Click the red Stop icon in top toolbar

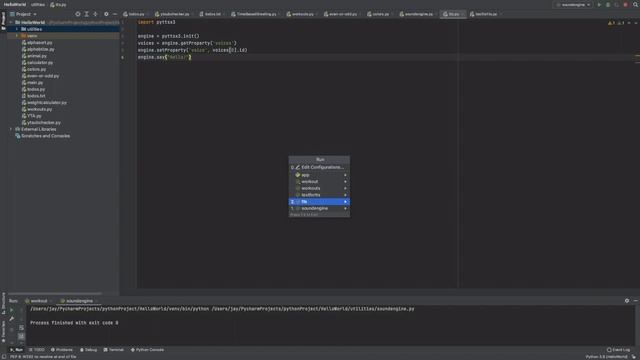click(625, 5)
